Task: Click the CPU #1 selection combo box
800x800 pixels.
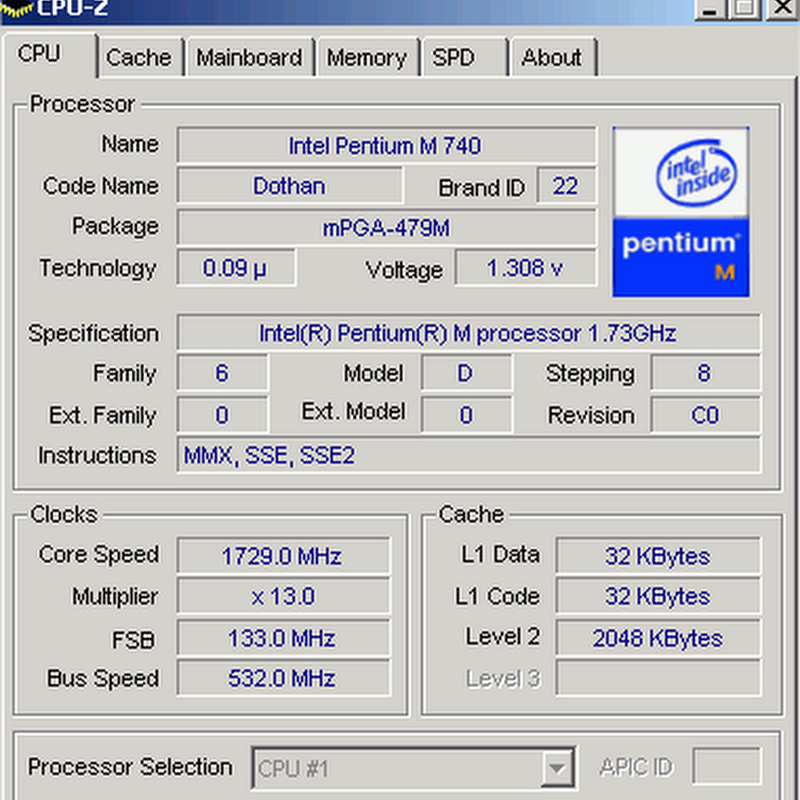Action: click(x=413, y=768)
